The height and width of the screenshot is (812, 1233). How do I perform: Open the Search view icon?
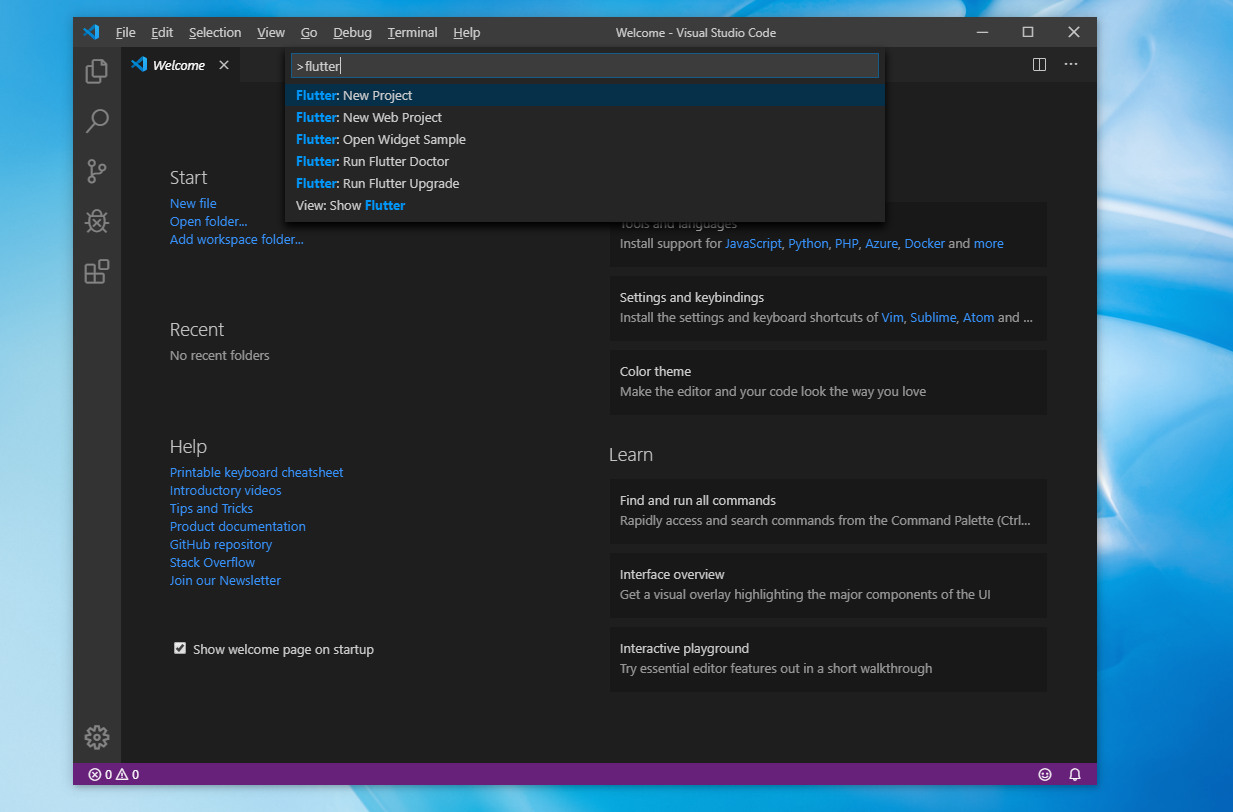tap(97, 121)
